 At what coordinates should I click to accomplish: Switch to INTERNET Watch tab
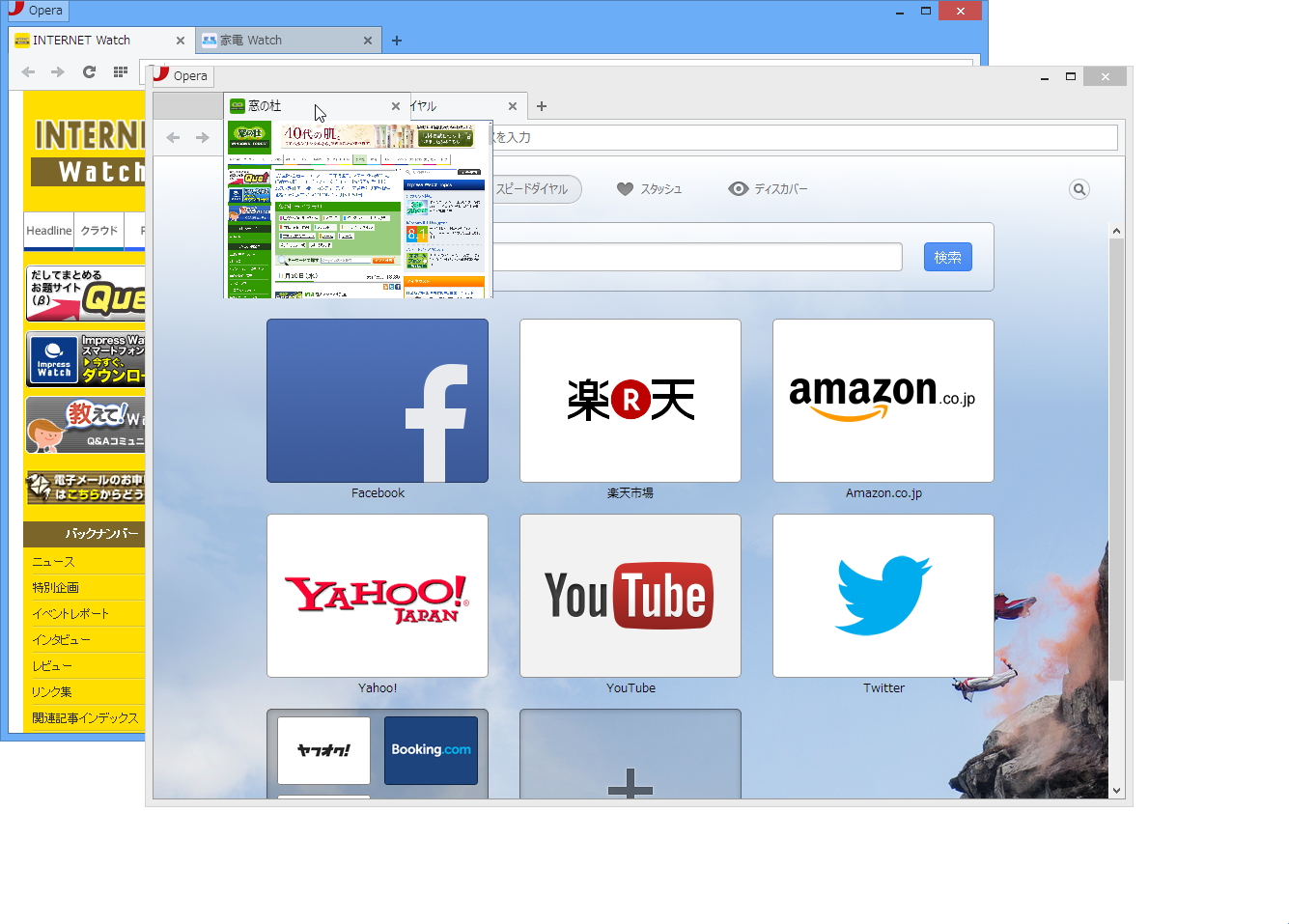(x=100, y=41)
